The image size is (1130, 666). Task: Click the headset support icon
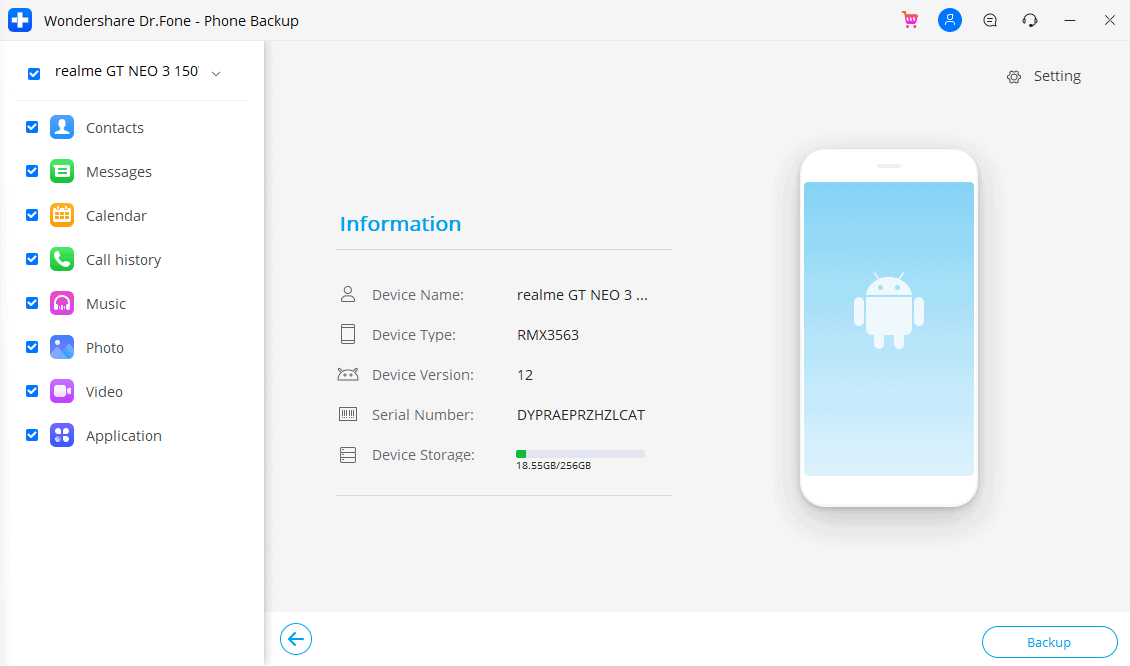(1030, 20)
